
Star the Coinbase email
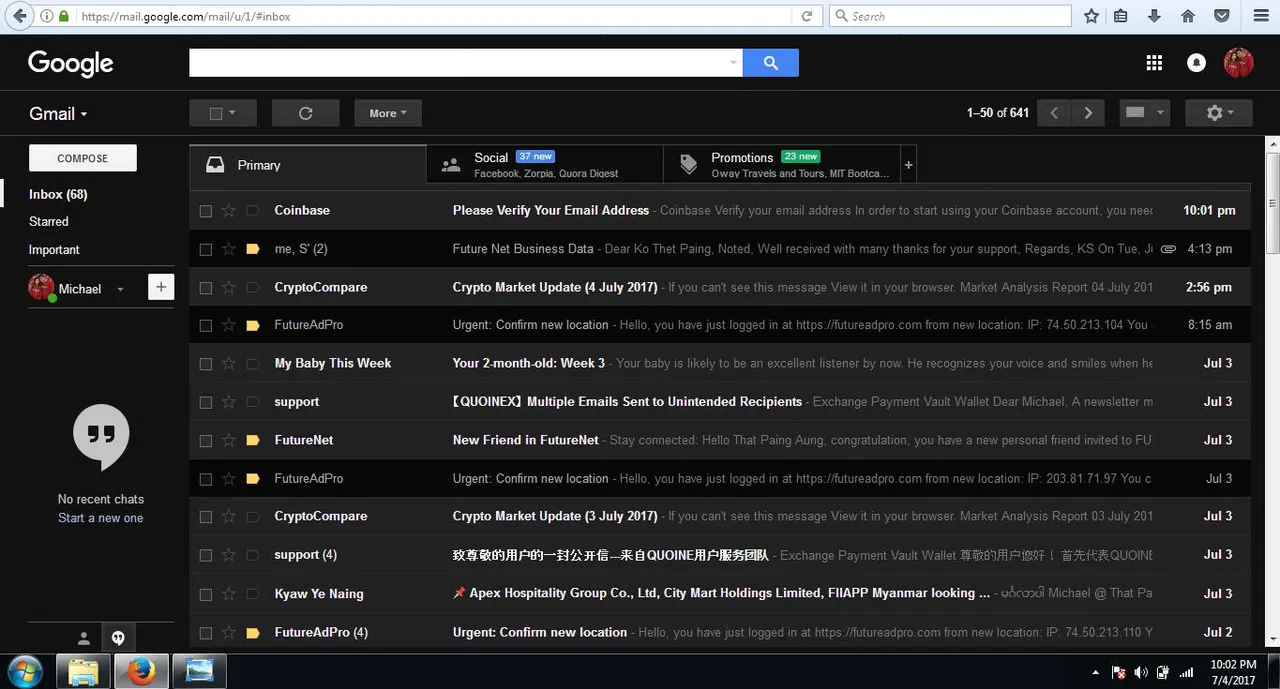coord(229,211)
